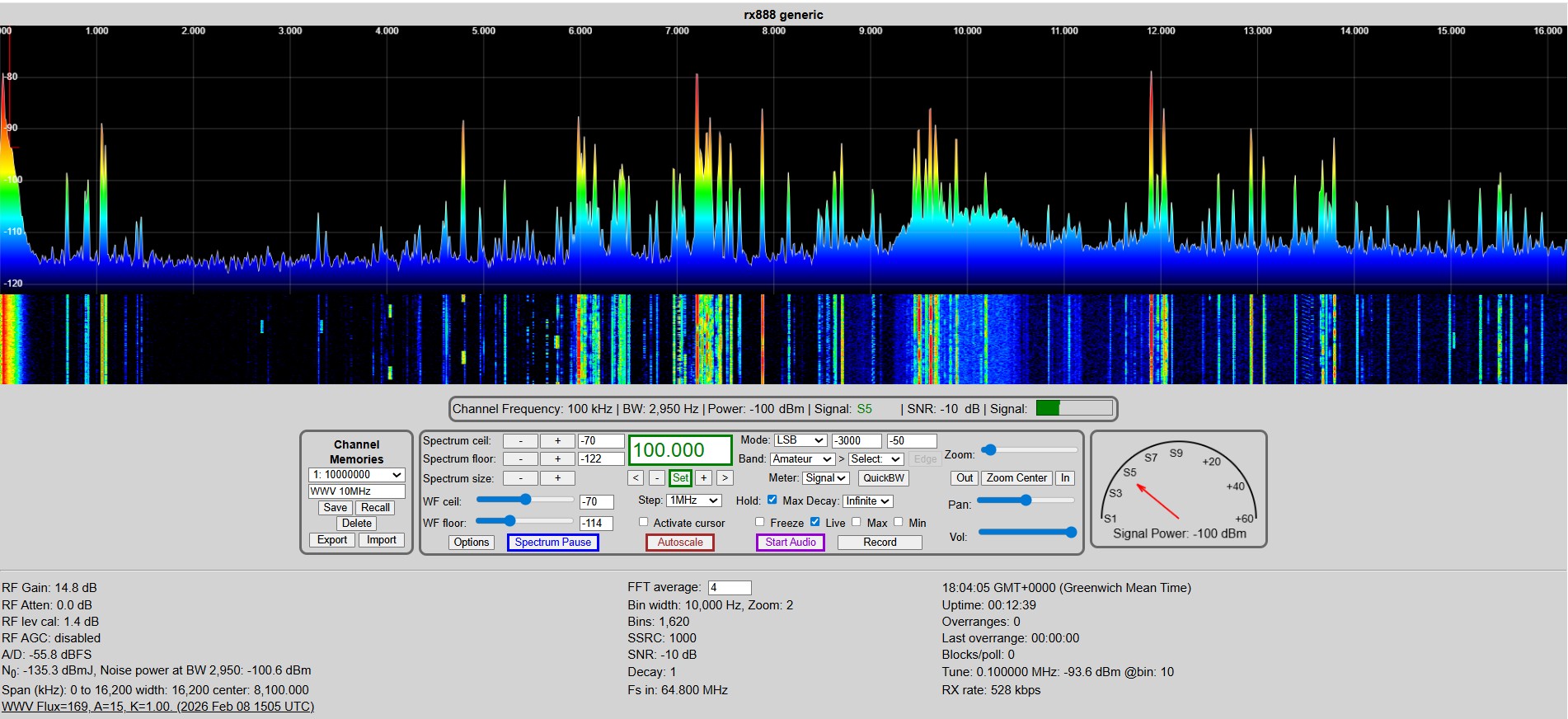Expand the Band dropdown set to Amateur
This screenshot has width=1568, height=719.
[x=802, y=459]
